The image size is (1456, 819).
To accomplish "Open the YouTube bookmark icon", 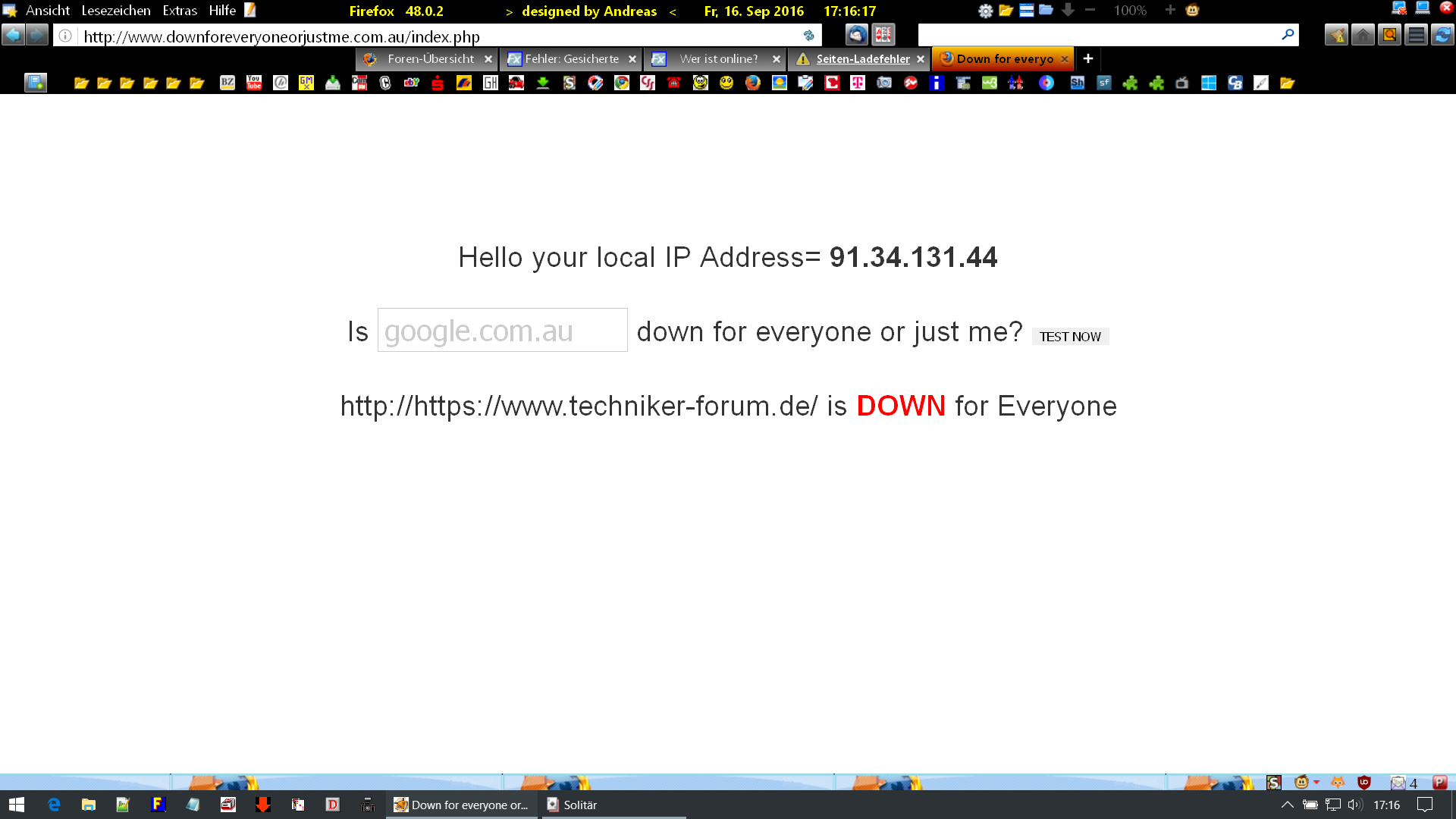I will click(254, 83).
